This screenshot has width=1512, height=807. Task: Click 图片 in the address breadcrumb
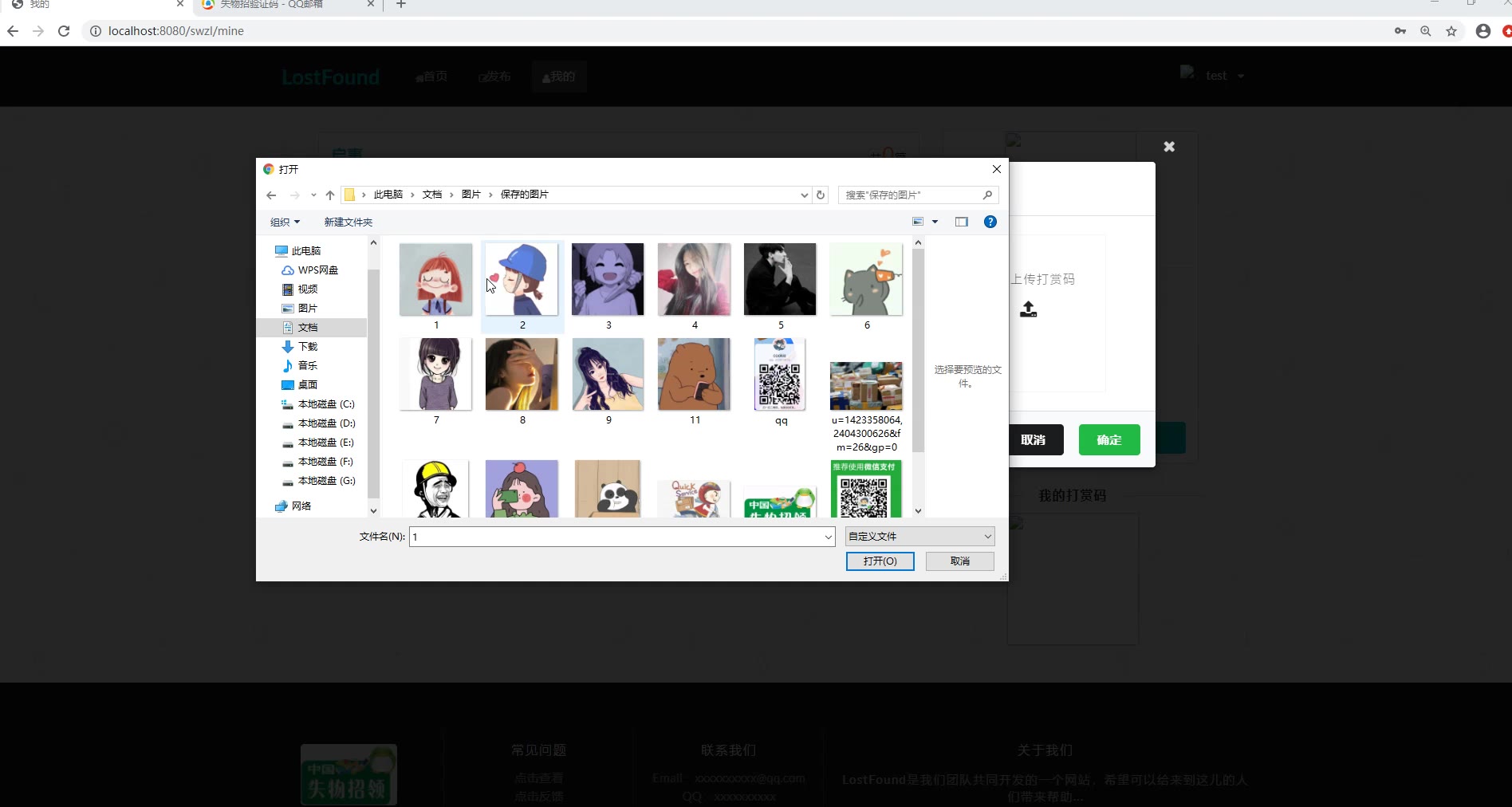pyautogui.click(x=471, y=195)
